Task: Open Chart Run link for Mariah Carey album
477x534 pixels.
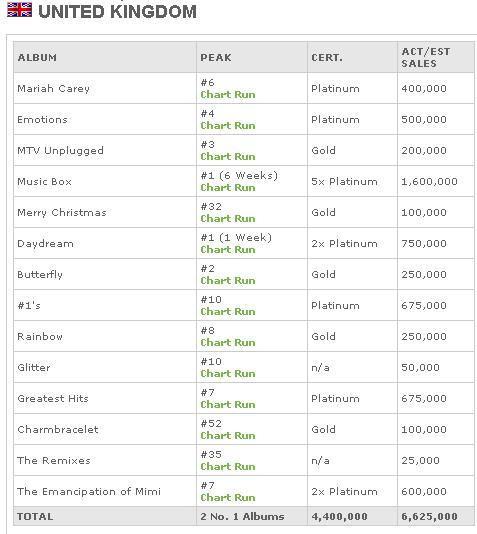Action: (228, 94)
